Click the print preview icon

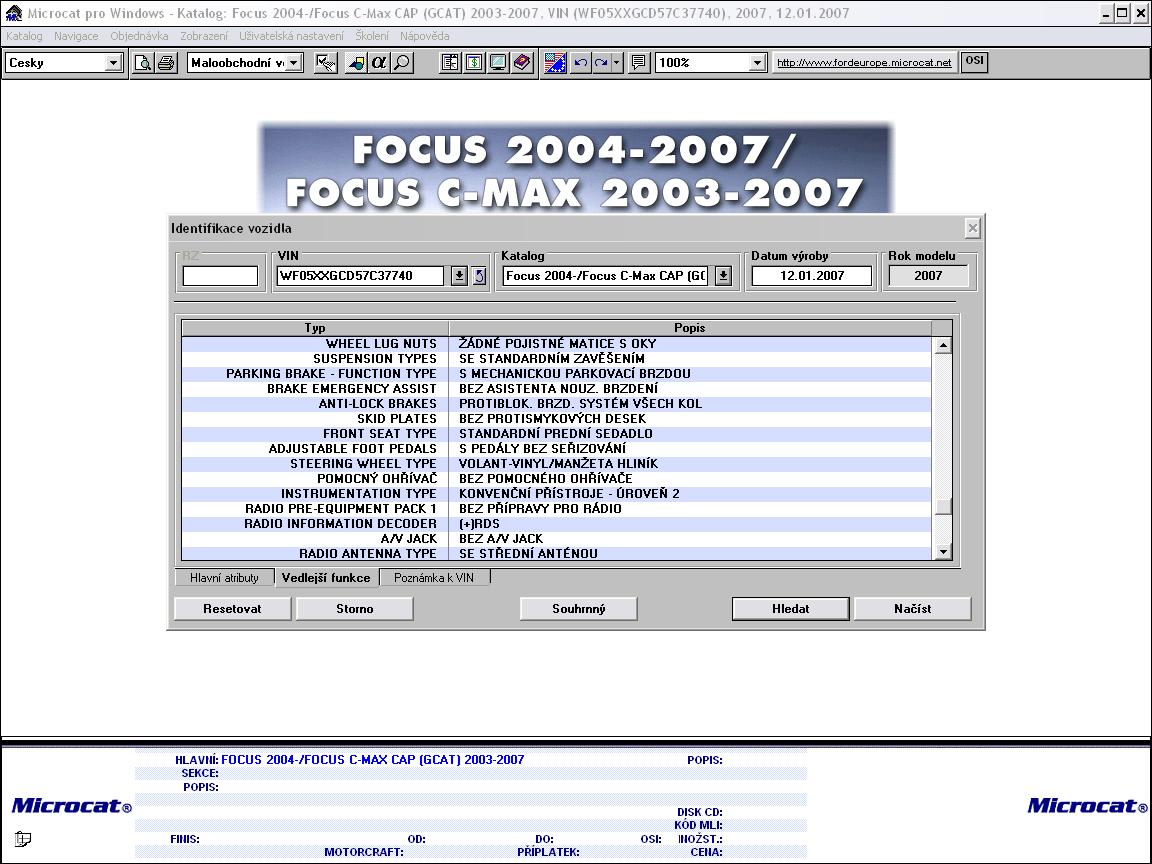[x=144, y=63]
